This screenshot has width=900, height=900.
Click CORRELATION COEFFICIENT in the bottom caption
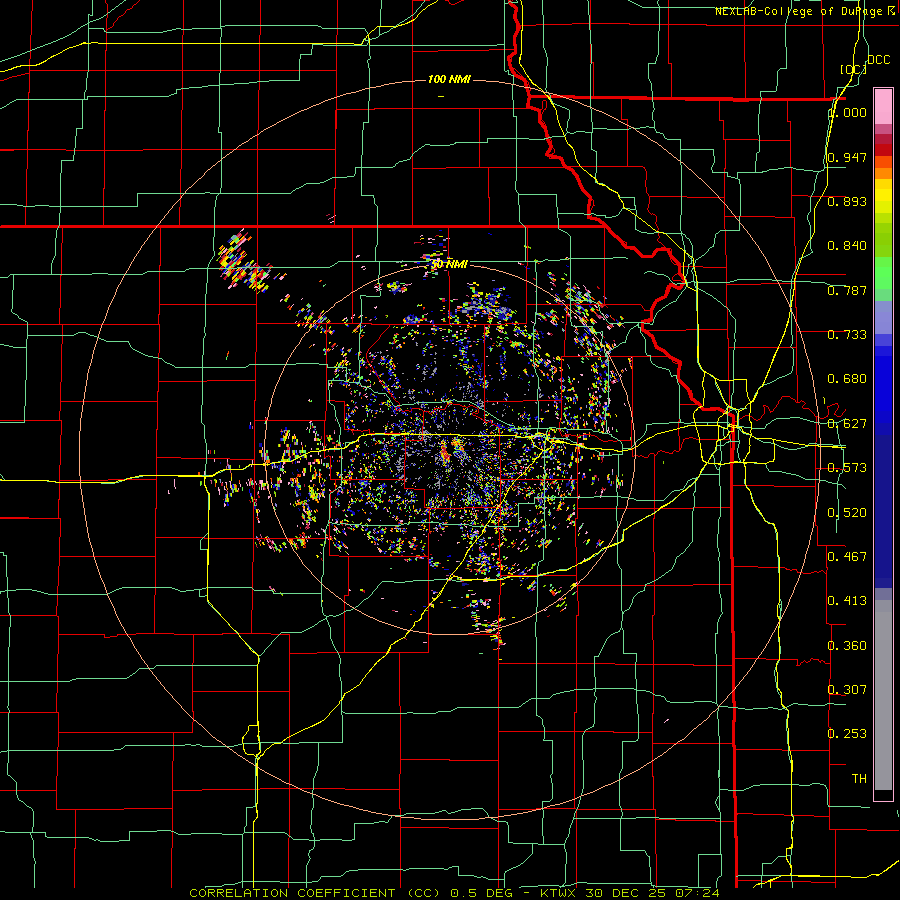(x=293, y=893)
